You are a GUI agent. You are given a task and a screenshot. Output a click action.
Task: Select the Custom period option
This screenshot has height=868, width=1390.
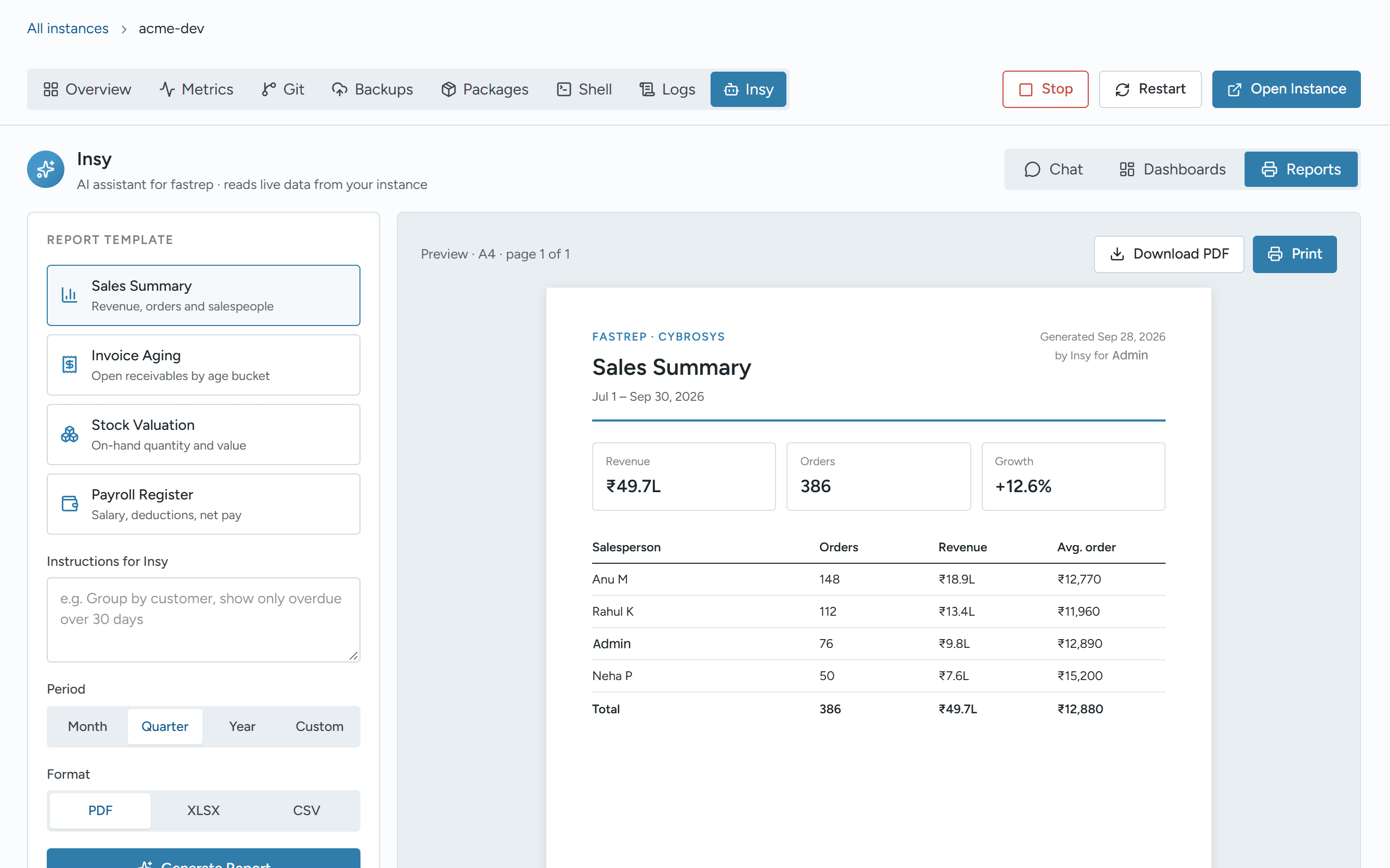coord(319,726)
